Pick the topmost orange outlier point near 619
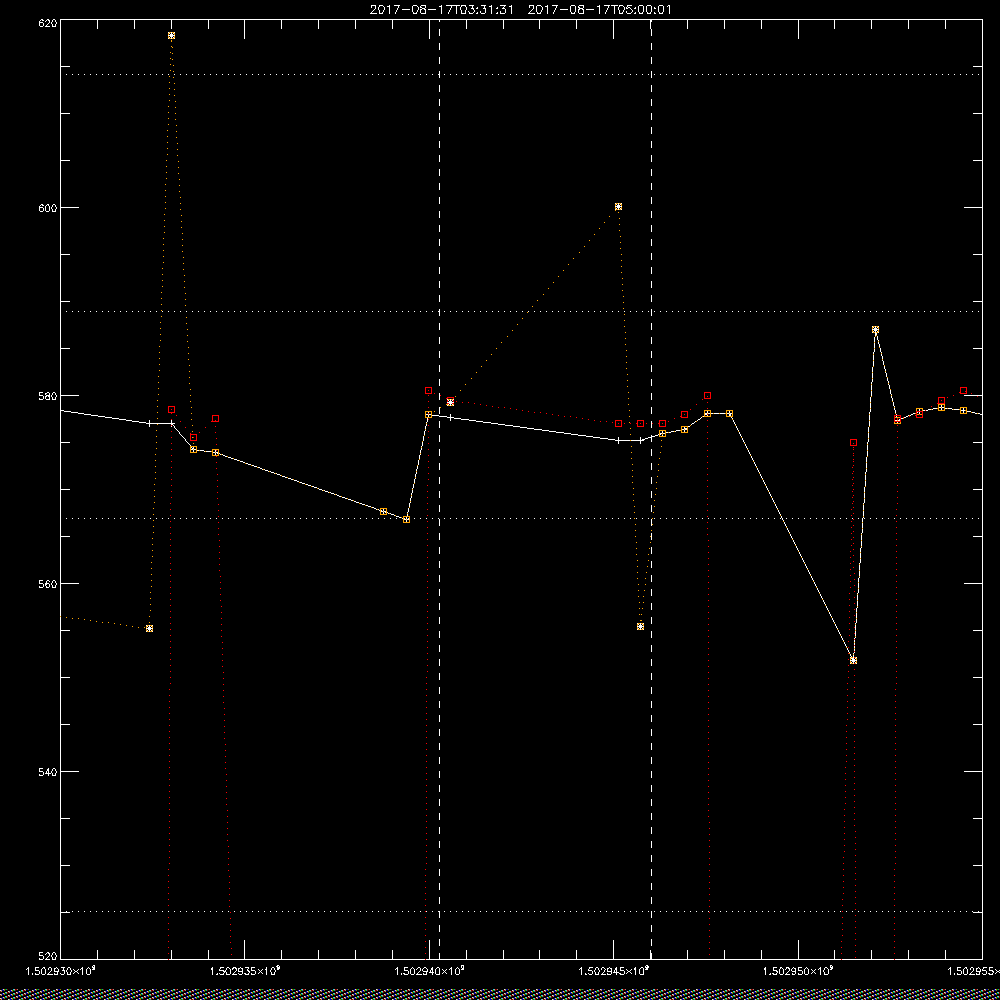The width and height of the screenshot is (1000, 1000). [172, 36]
